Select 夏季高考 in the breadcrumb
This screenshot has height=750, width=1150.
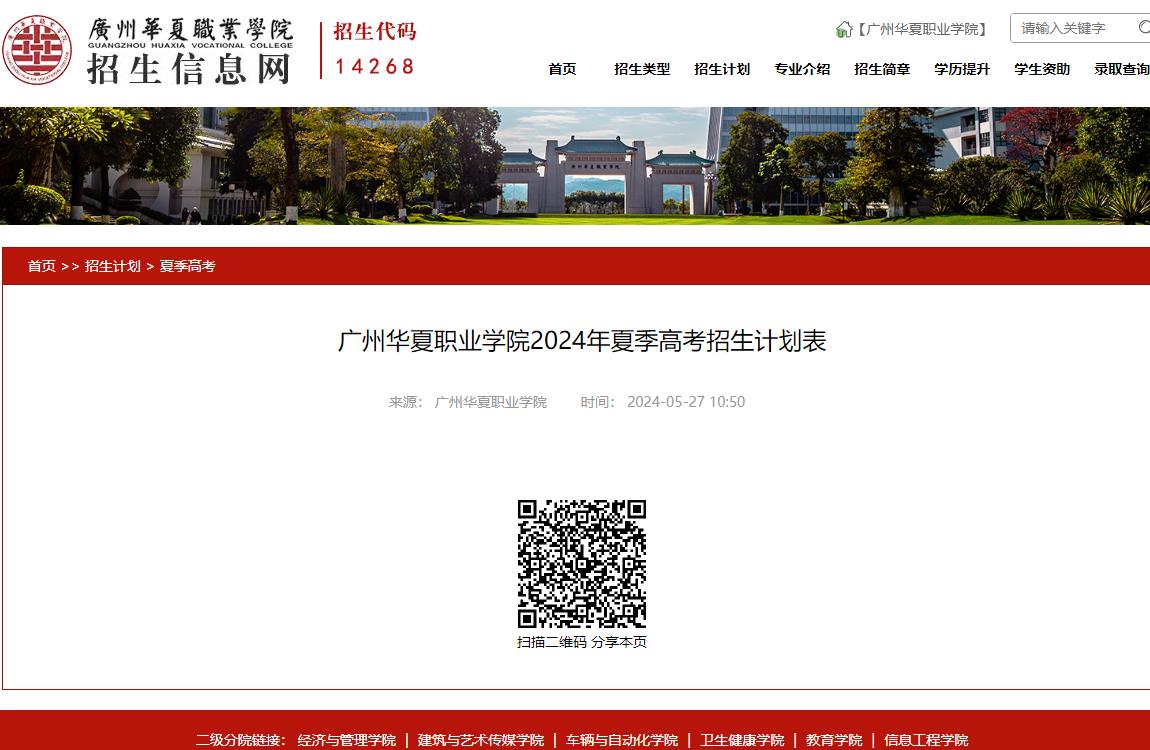pyautogui.click(x=188, y=266)
